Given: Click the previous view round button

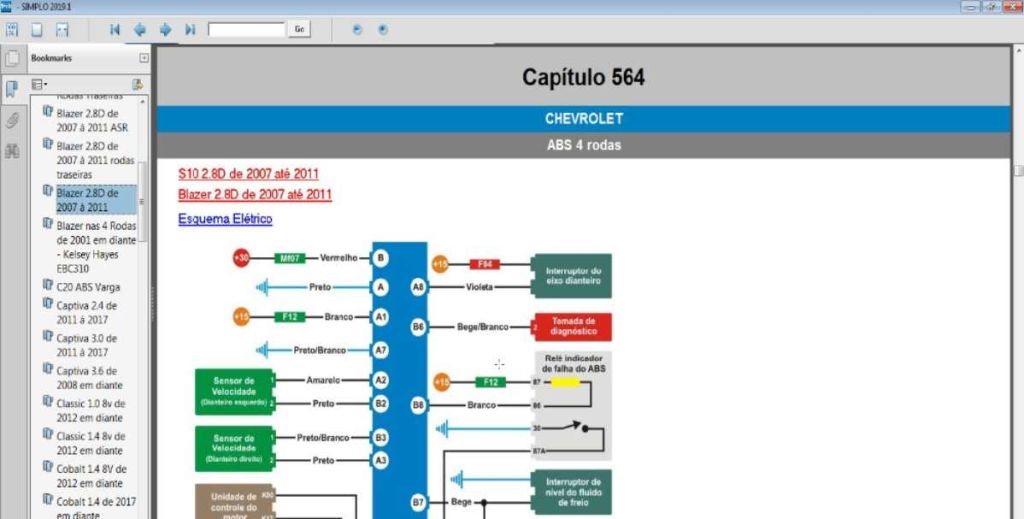Looking at the screenshot, I should click(x=357, y=29).
